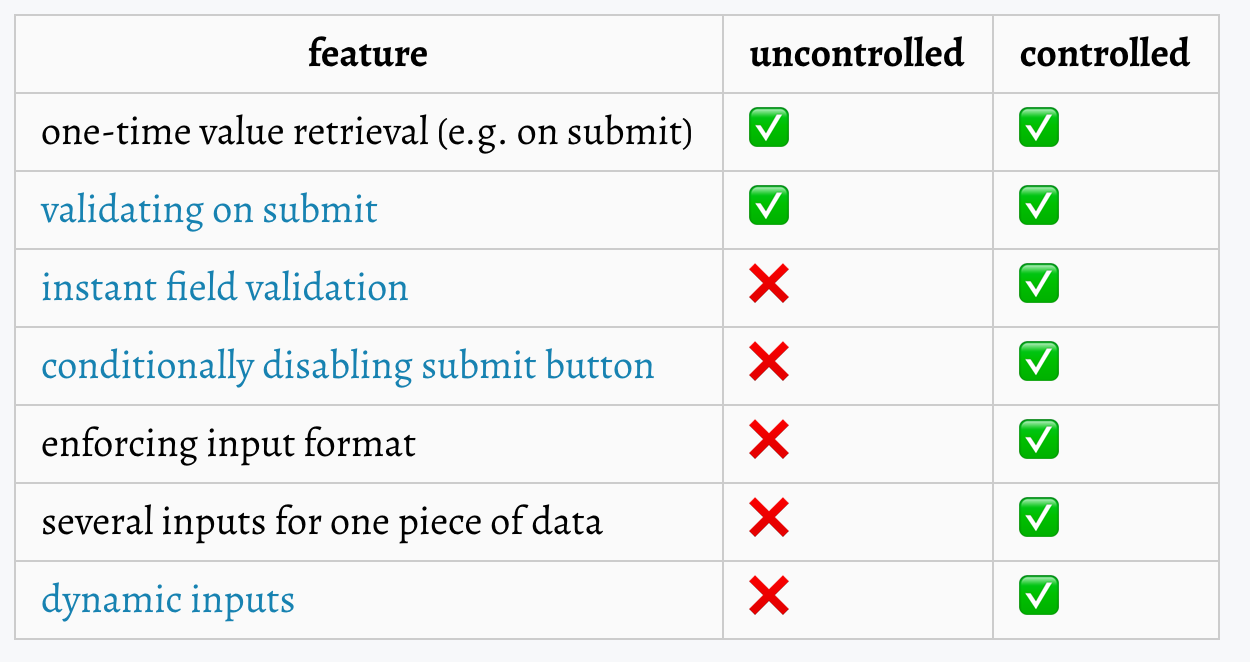
Task: Click the red cross for conditionally disabling submit
Action: click(x=768, y=363)
